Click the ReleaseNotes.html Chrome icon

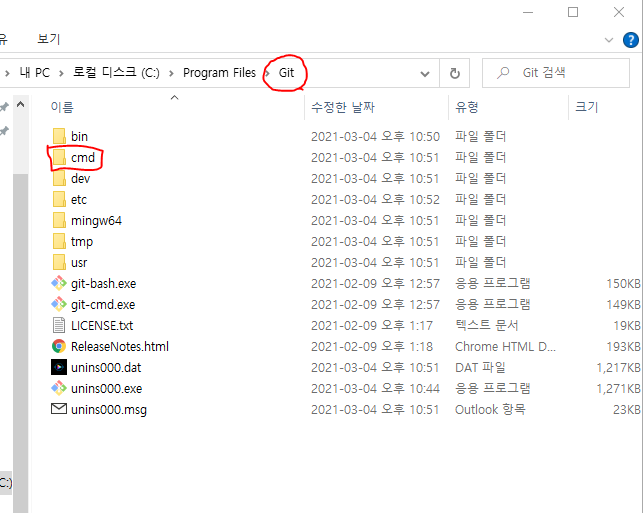(x=59, y=347)
